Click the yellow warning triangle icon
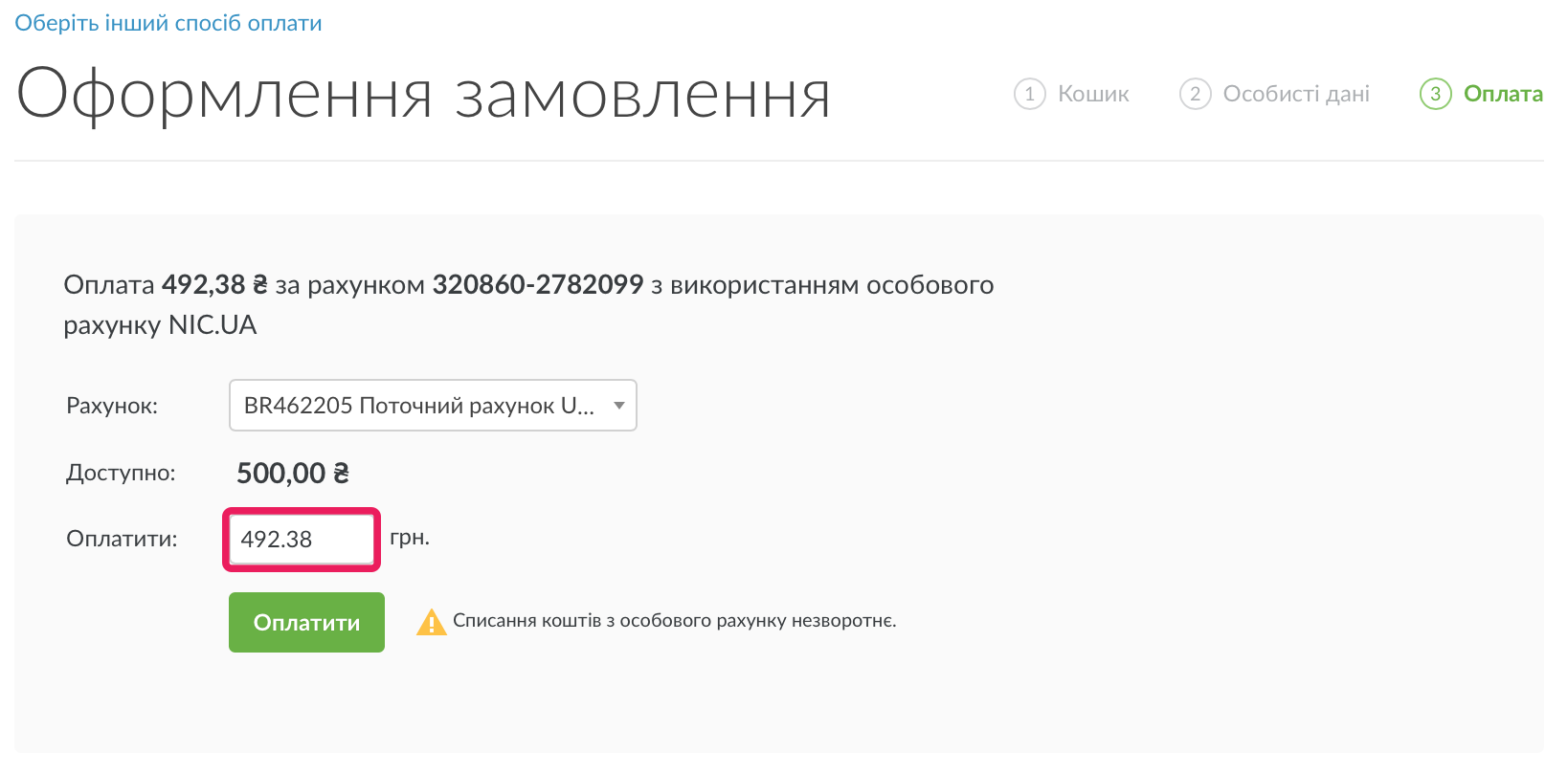 click(x=432, y=623)
